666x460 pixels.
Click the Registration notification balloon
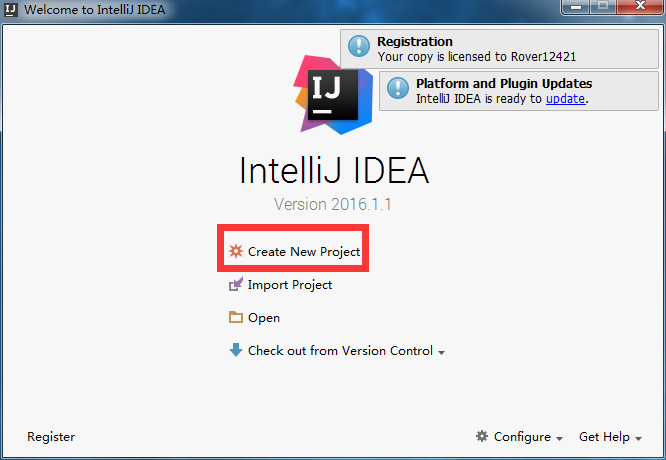pyautogui.click(x=500, y=49)
